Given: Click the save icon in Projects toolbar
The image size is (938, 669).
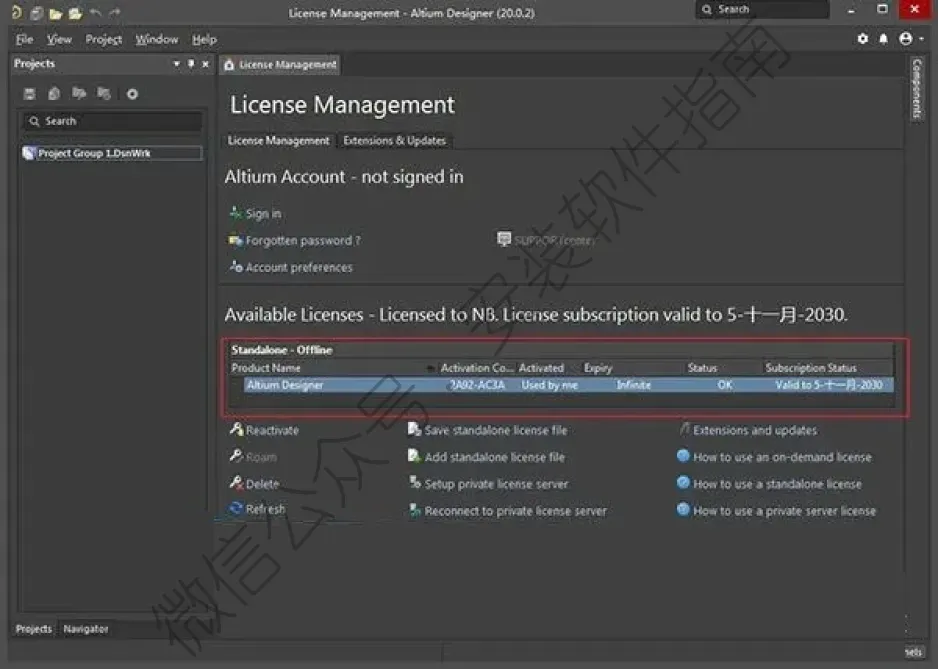Looking at the screenshot, I should [29, 93].
